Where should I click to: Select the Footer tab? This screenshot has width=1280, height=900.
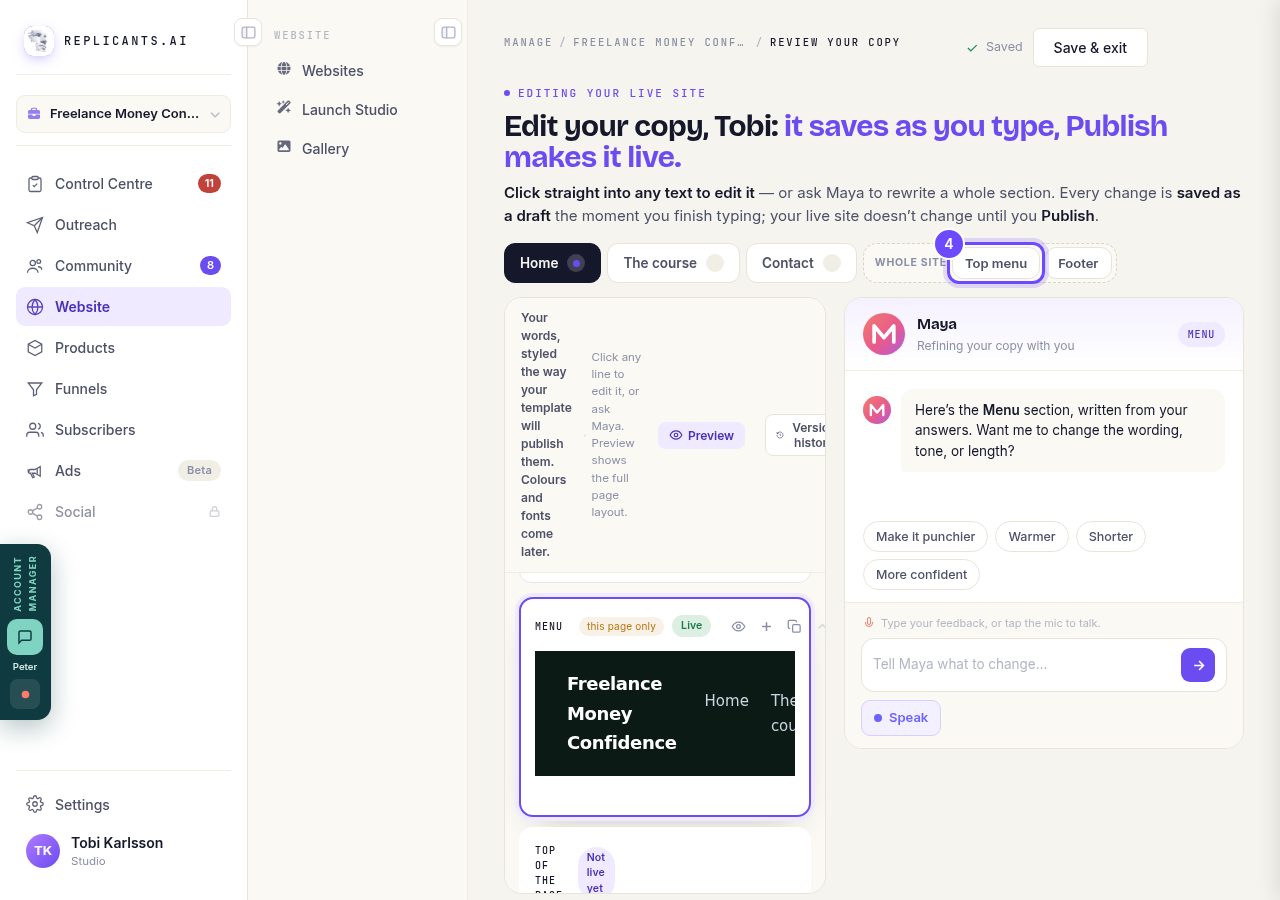coord(1078,263)
